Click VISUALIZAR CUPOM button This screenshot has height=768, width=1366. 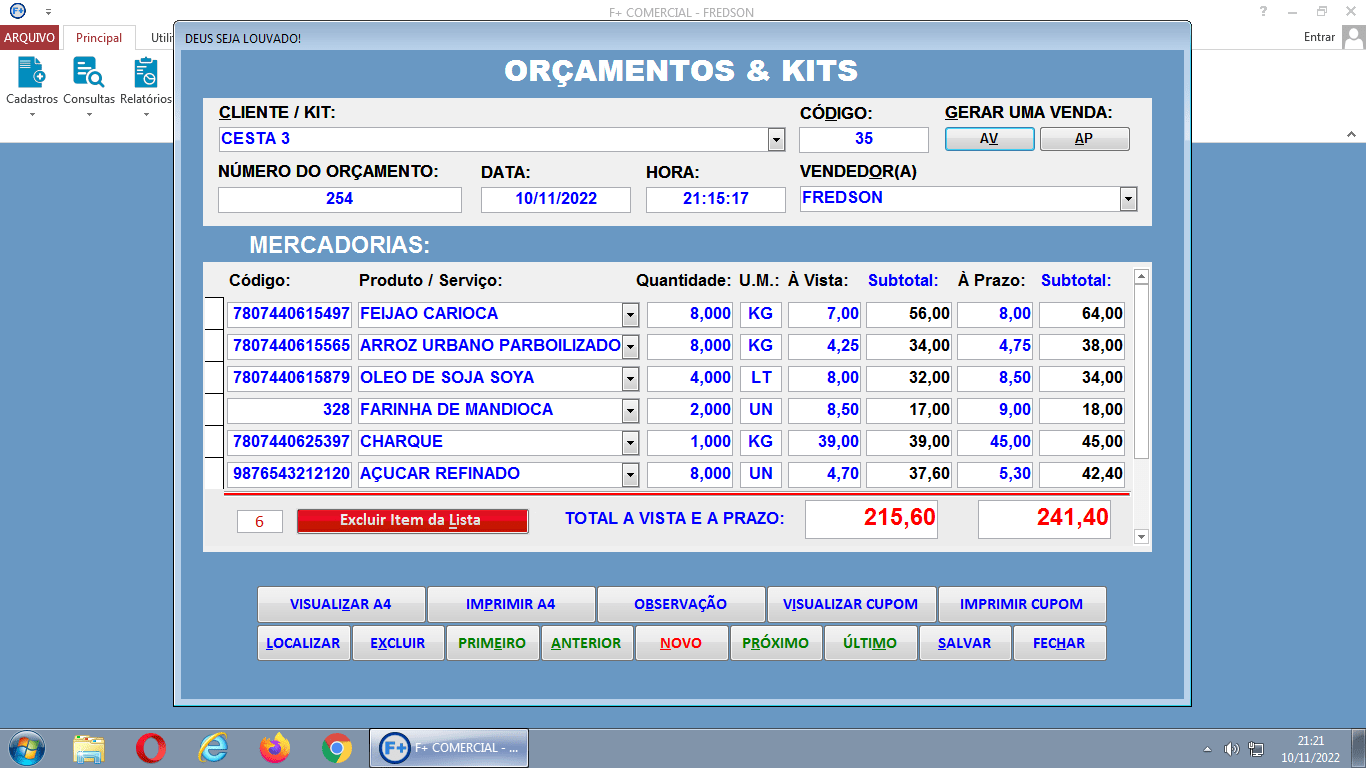point(851,605)
